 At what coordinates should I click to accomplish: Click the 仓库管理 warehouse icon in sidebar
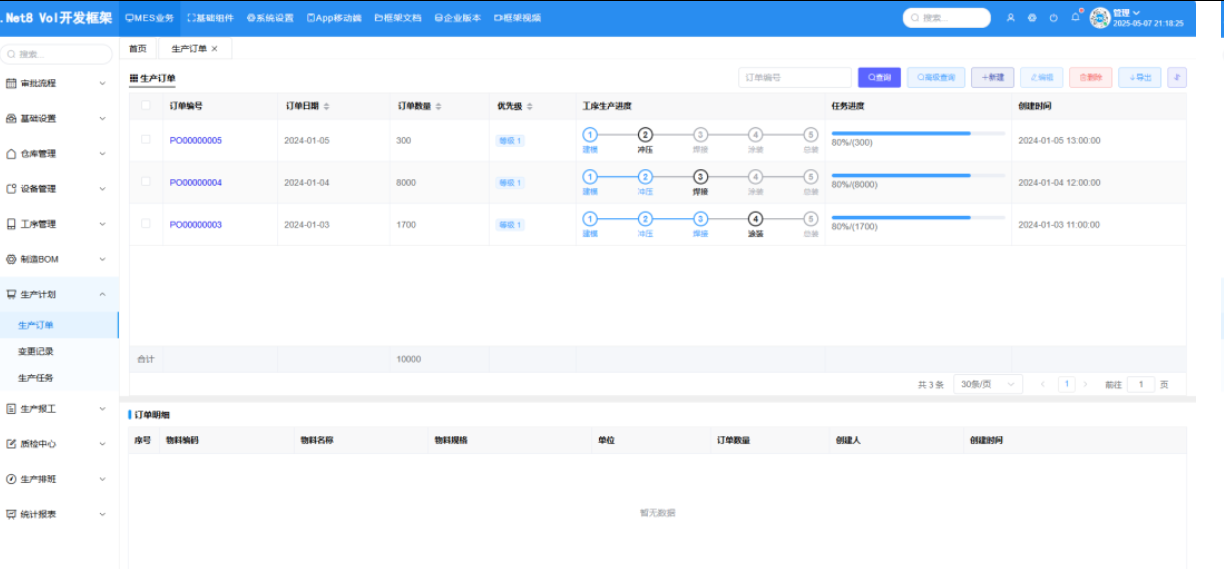(x=11, y=154)
